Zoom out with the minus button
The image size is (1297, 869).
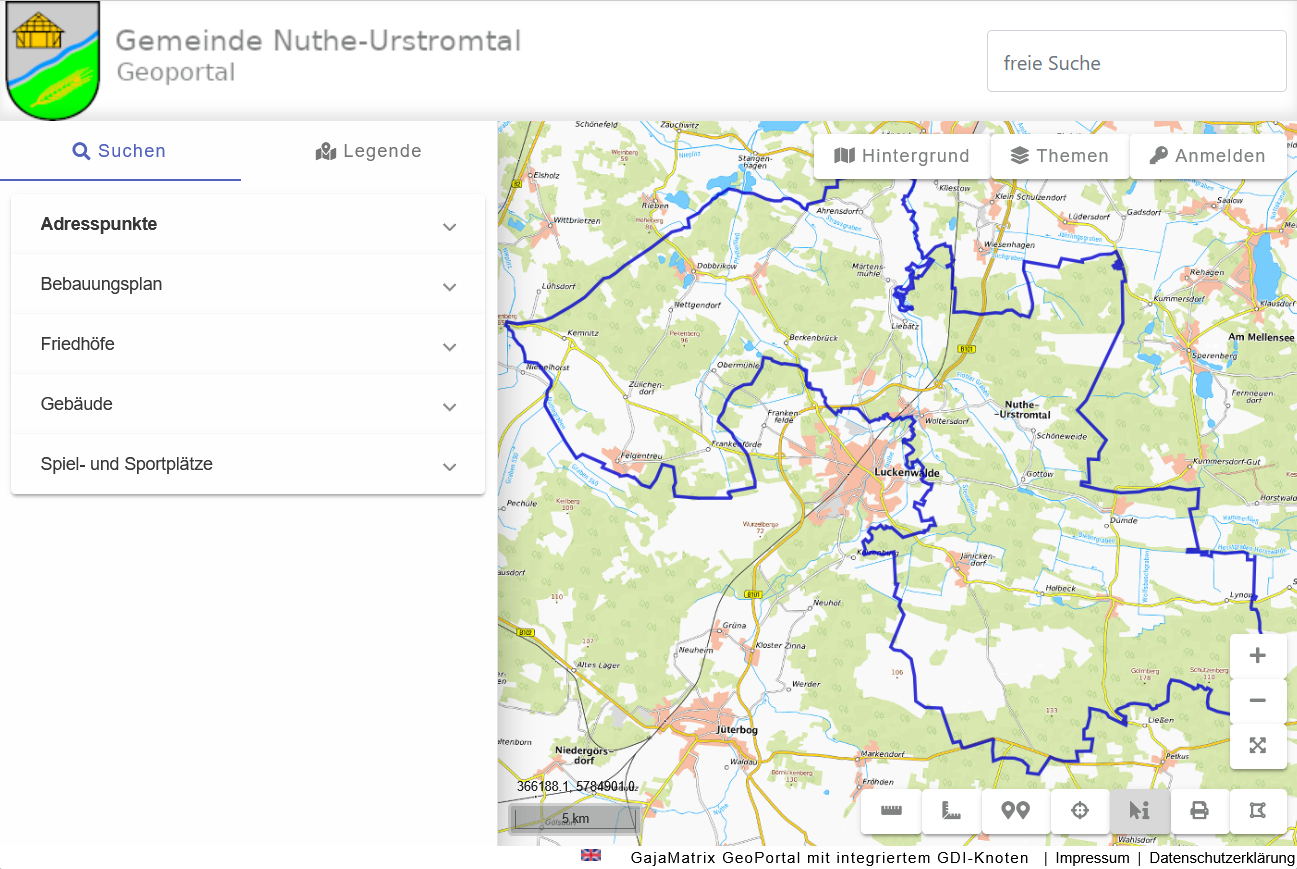pos(1258,701)
